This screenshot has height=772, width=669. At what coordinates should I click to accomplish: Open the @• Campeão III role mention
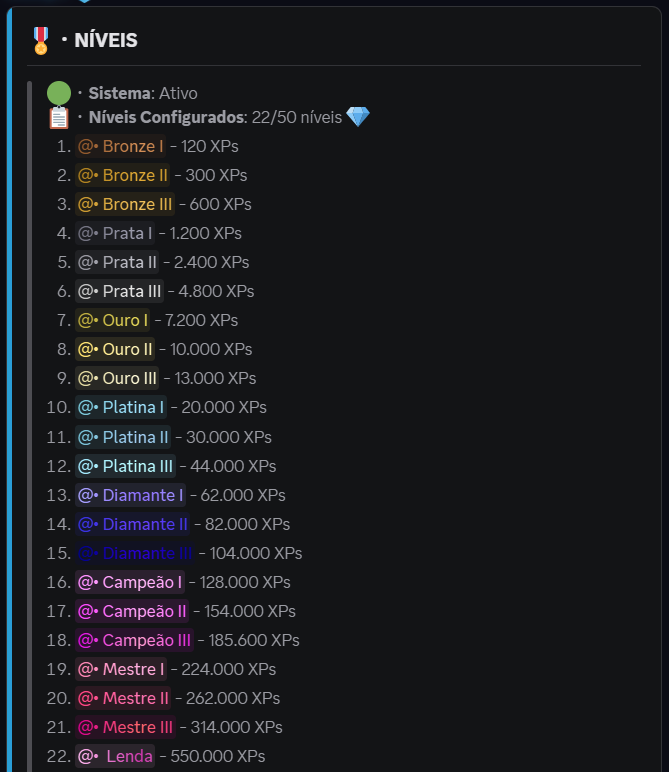pyautogui.click(x=134, y=640)
